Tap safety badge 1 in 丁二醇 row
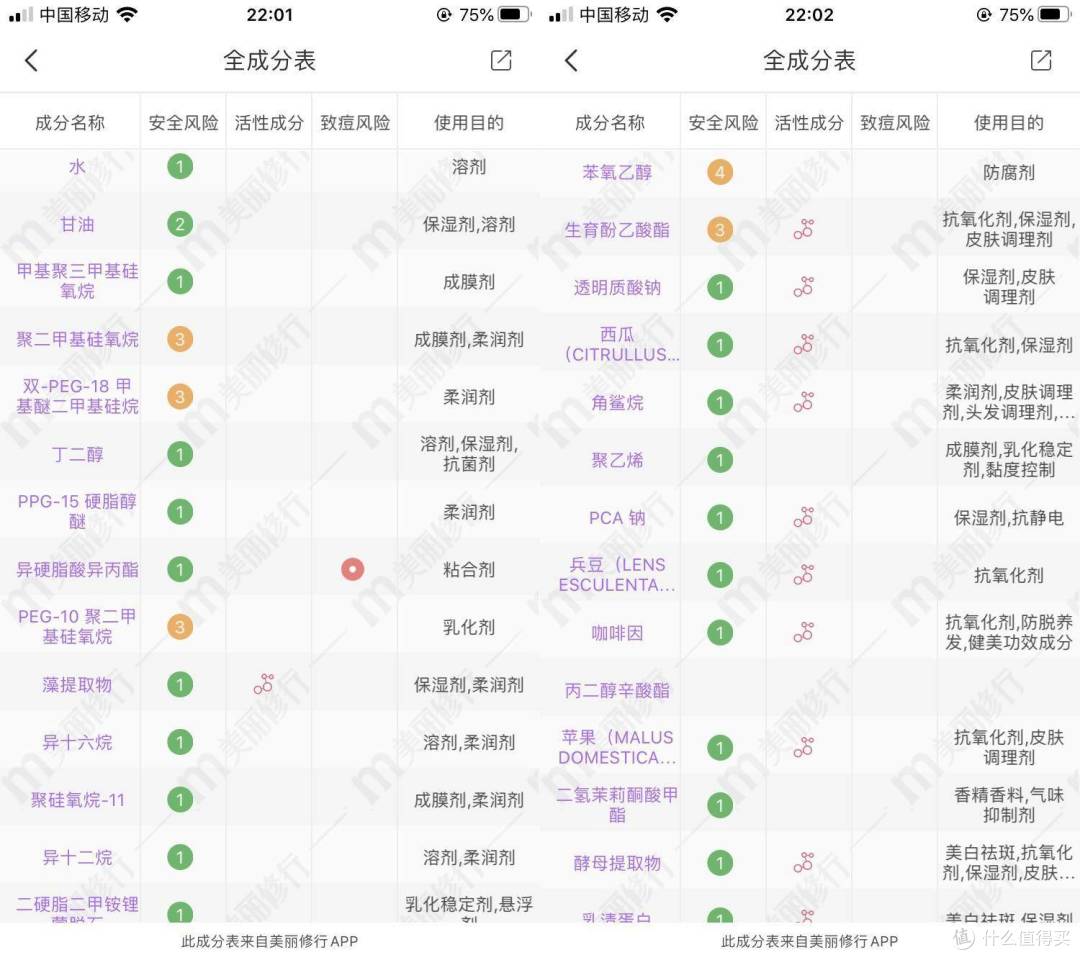 tap(180, 454)
